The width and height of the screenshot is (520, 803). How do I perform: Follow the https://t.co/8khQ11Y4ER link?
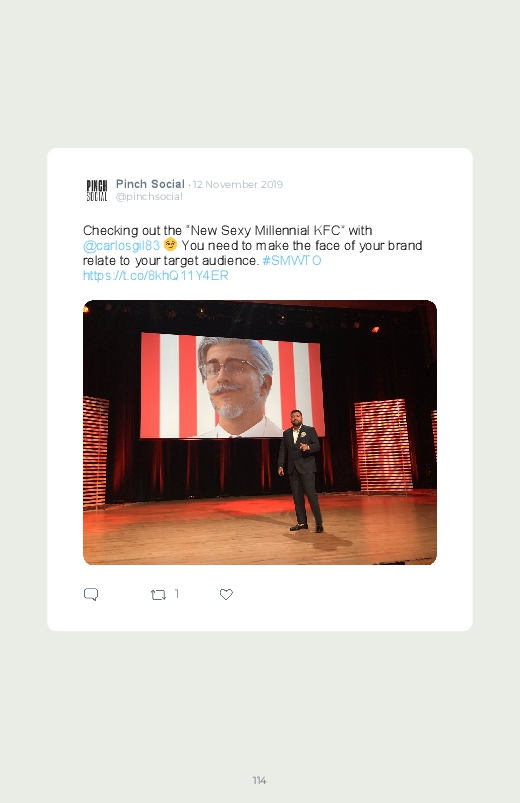point(156,276)
